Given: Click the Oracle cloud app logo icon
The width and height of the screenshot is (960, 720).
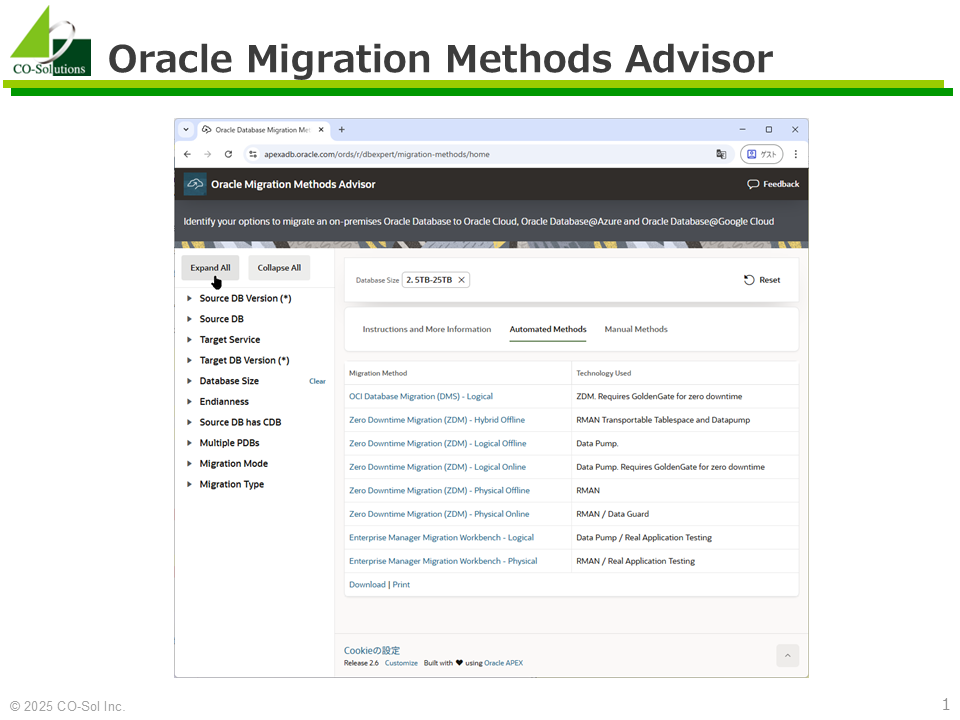Looking at the screenshot, I should coord(195,184).
